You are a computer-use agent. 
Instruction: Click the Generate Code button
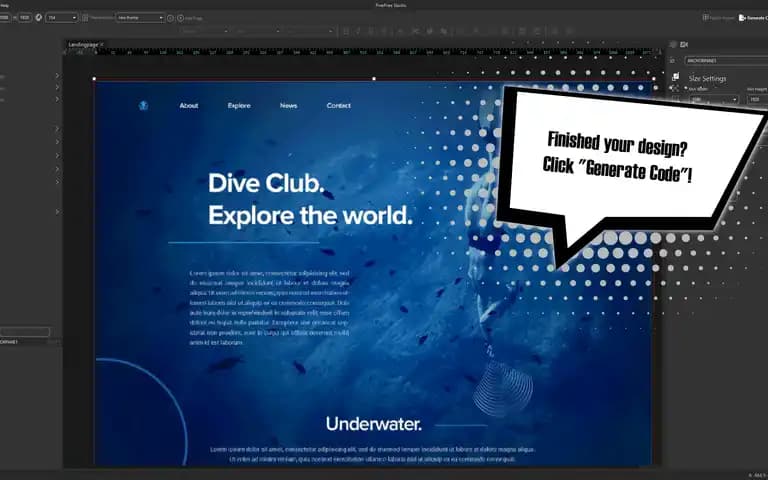pos(754,18)
